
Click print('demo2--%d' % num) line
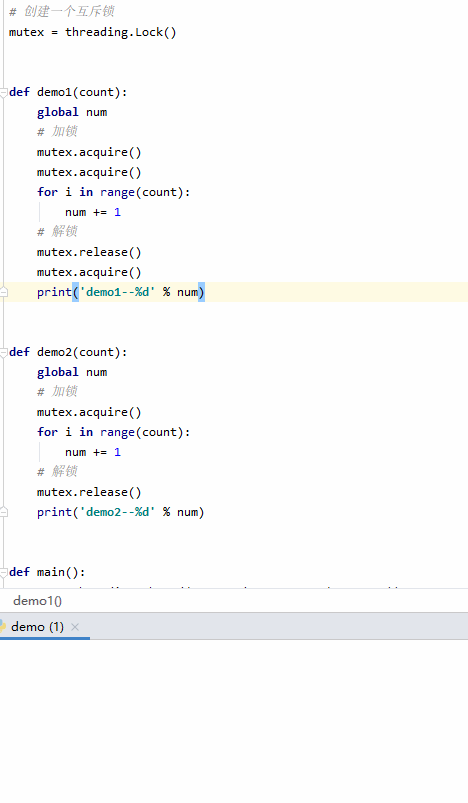point(121,512)
